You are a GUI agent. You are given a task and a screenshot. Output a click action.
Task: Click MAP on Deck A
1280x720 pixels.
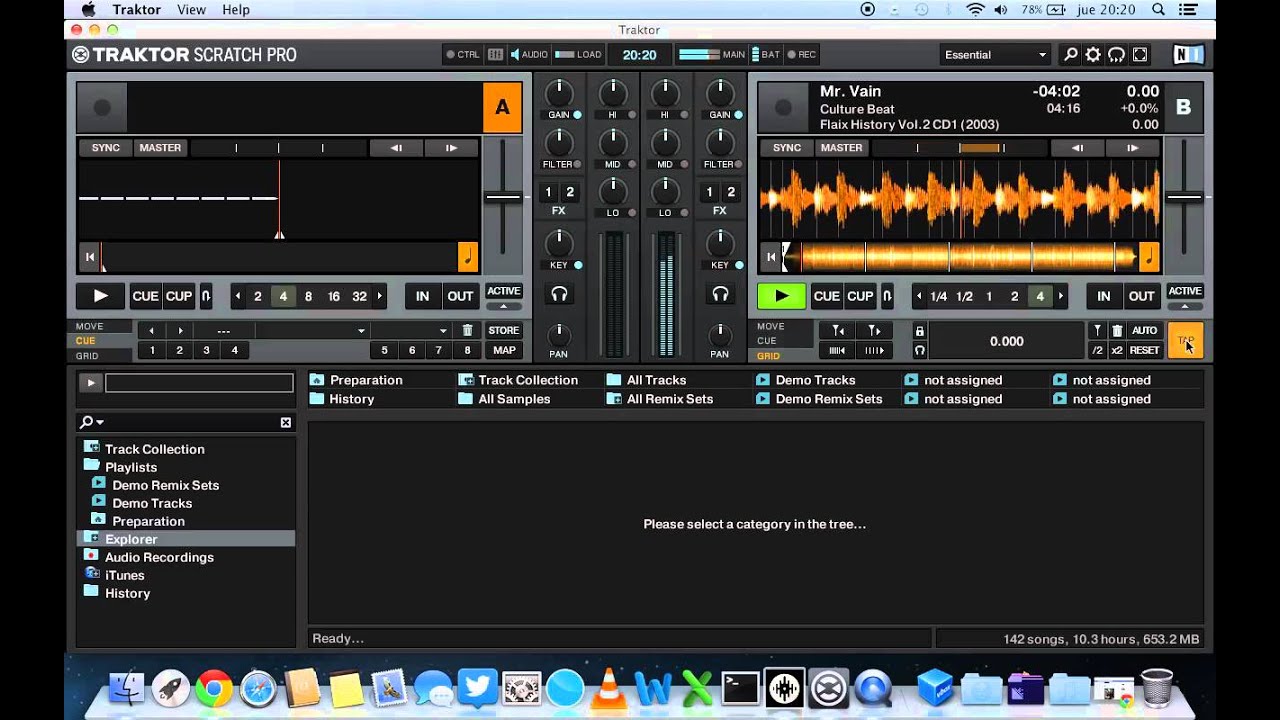[x=504, y=350]
